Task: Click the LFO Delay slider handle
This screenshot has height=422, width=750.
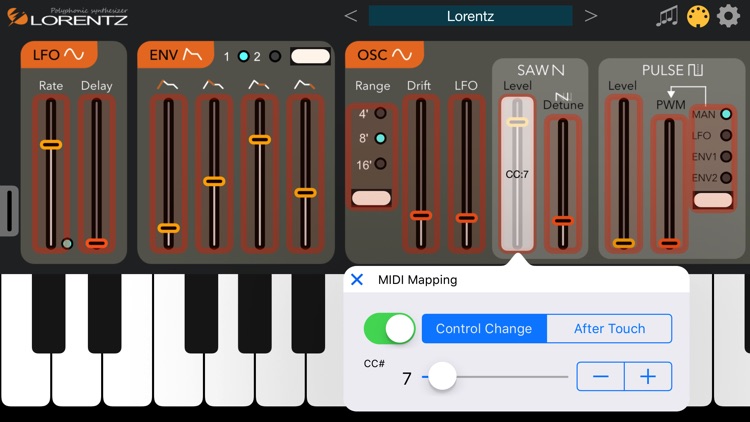Action: 97,243
